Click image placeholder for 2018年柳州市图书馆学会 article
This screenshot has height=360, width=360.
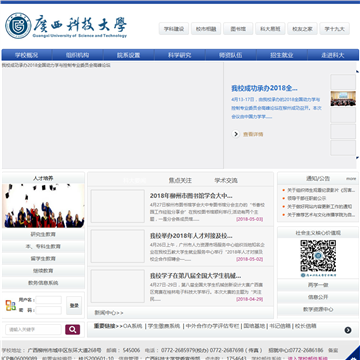pos(118,206)
